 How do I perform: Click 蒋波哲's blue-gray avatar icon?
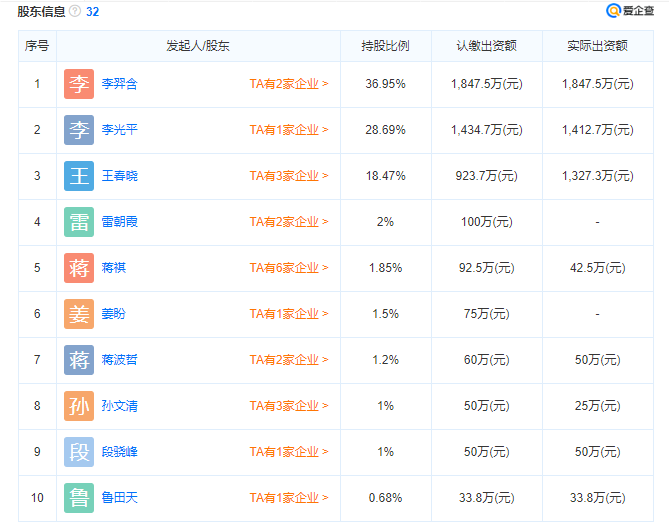click(79, 360)
